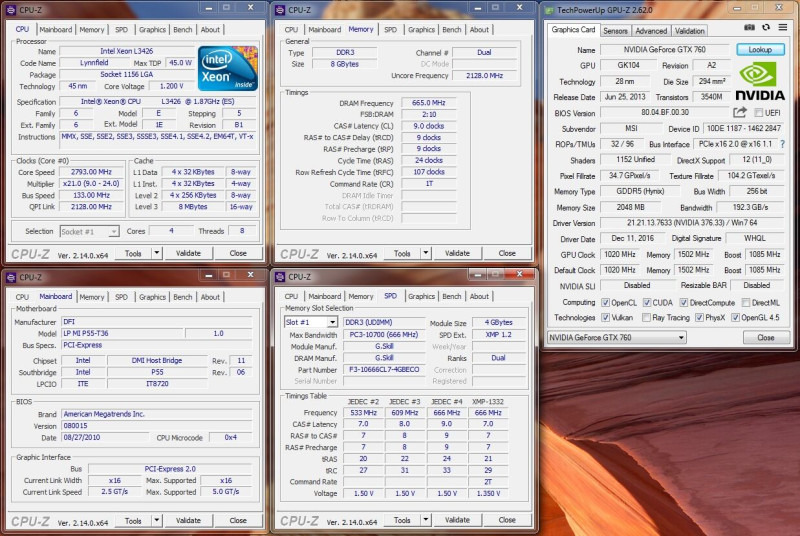Click Uncore Frequency value 2128.0 MHz

(485, 75)
